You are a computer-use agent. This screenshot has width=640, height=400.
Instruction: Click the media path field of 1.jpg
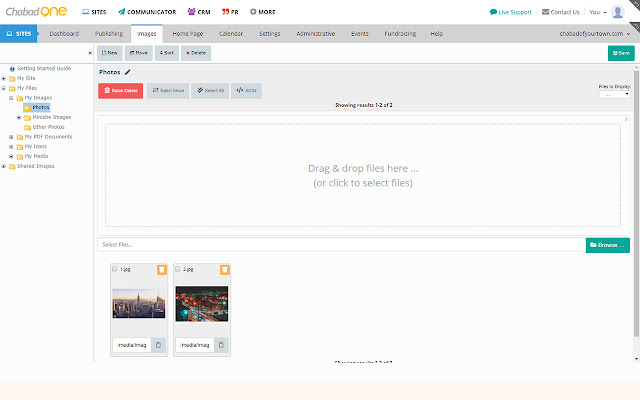pos(132,345)
